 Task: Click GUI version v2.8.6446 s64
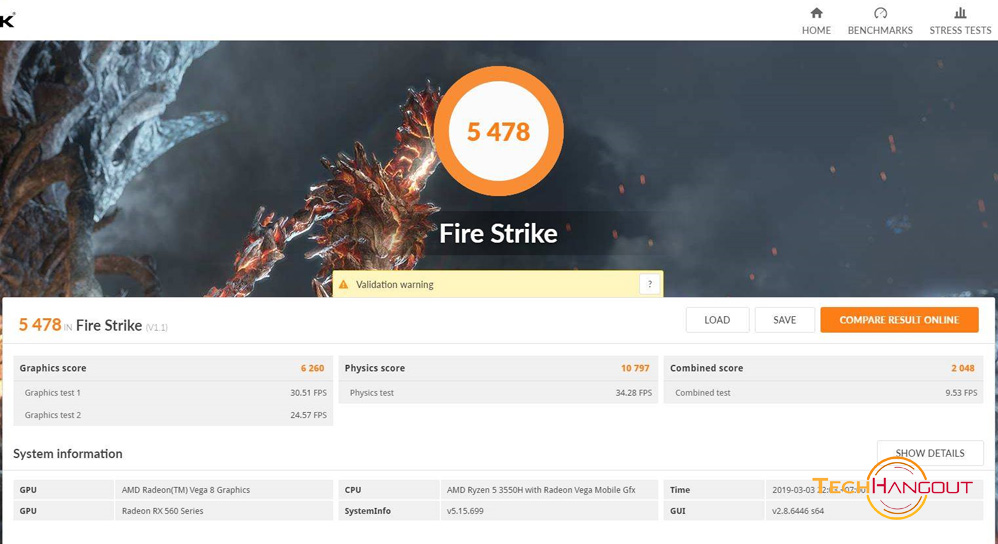798,511
